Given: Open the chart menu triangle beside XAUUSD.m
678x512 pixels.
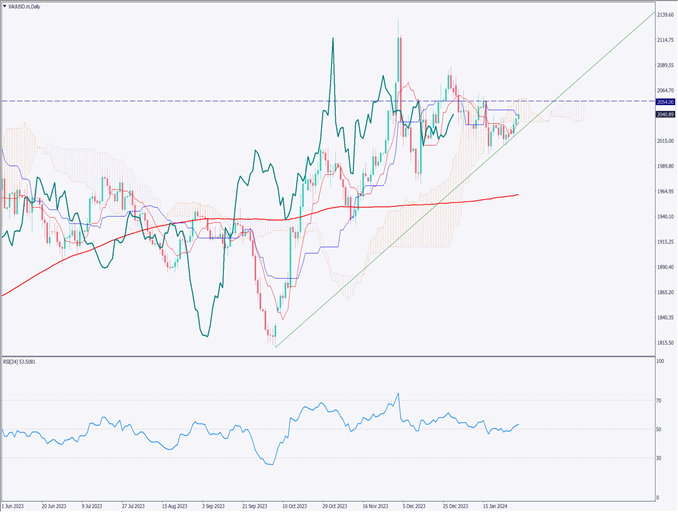Looking at the screenshot, I should (x=4, y=6).
